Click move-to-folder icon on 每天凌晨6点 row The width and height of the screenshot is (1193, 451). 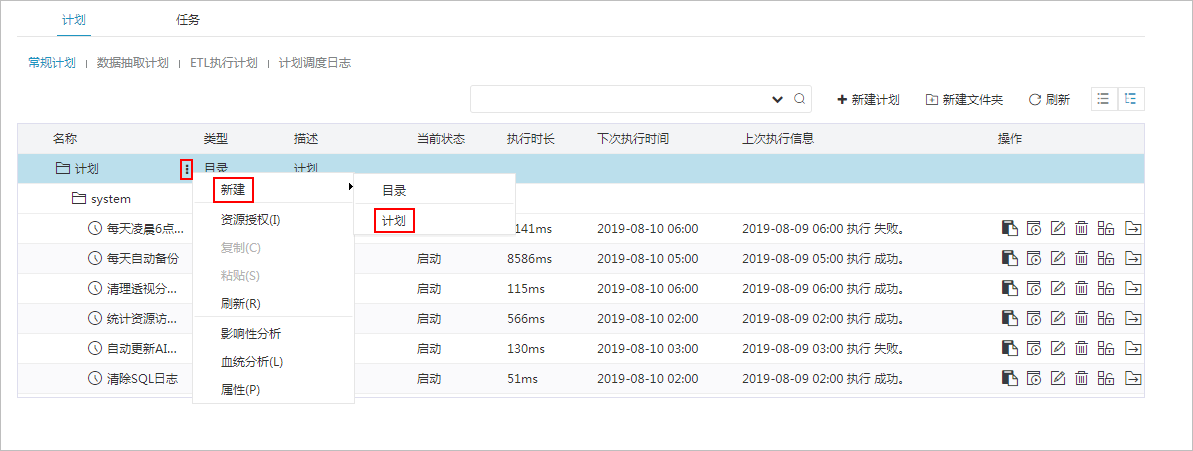click(x=1134, y=228)
